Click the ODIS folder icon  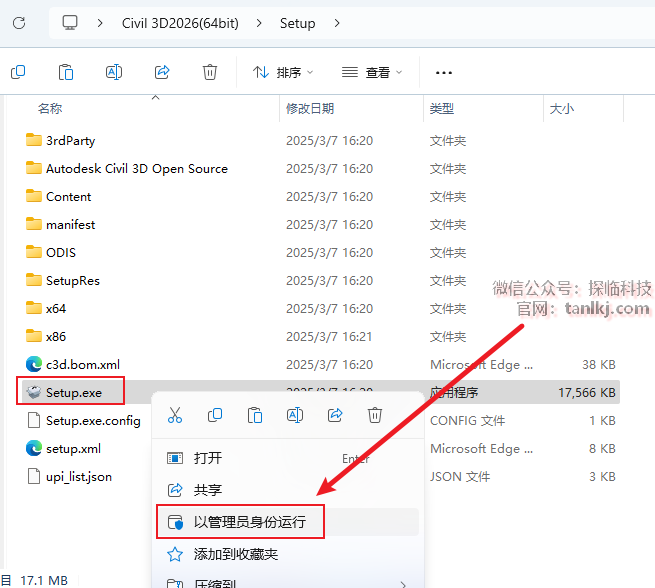[34, 252]
